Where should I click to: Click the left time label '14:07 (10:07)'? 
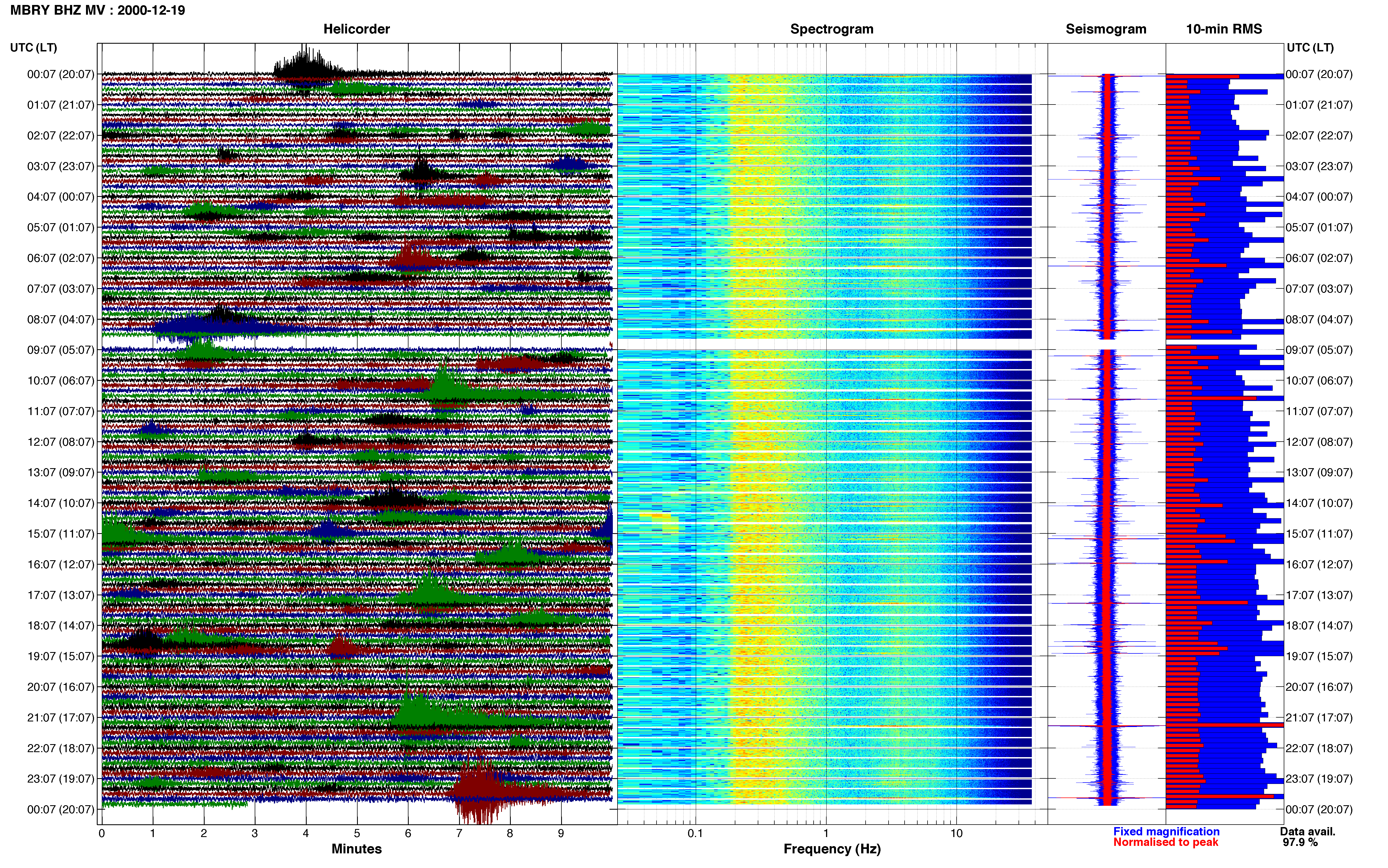pyautogui.click(x=60, y=503)
